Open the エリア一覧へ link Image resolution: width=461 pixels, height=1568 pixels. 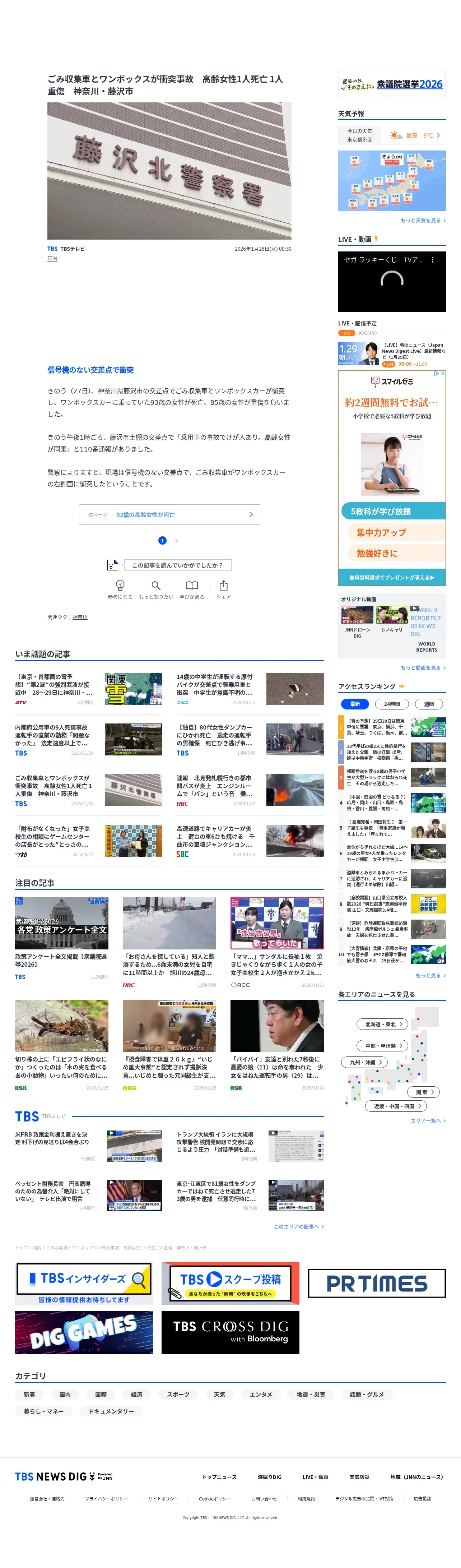coord(428,1121)
